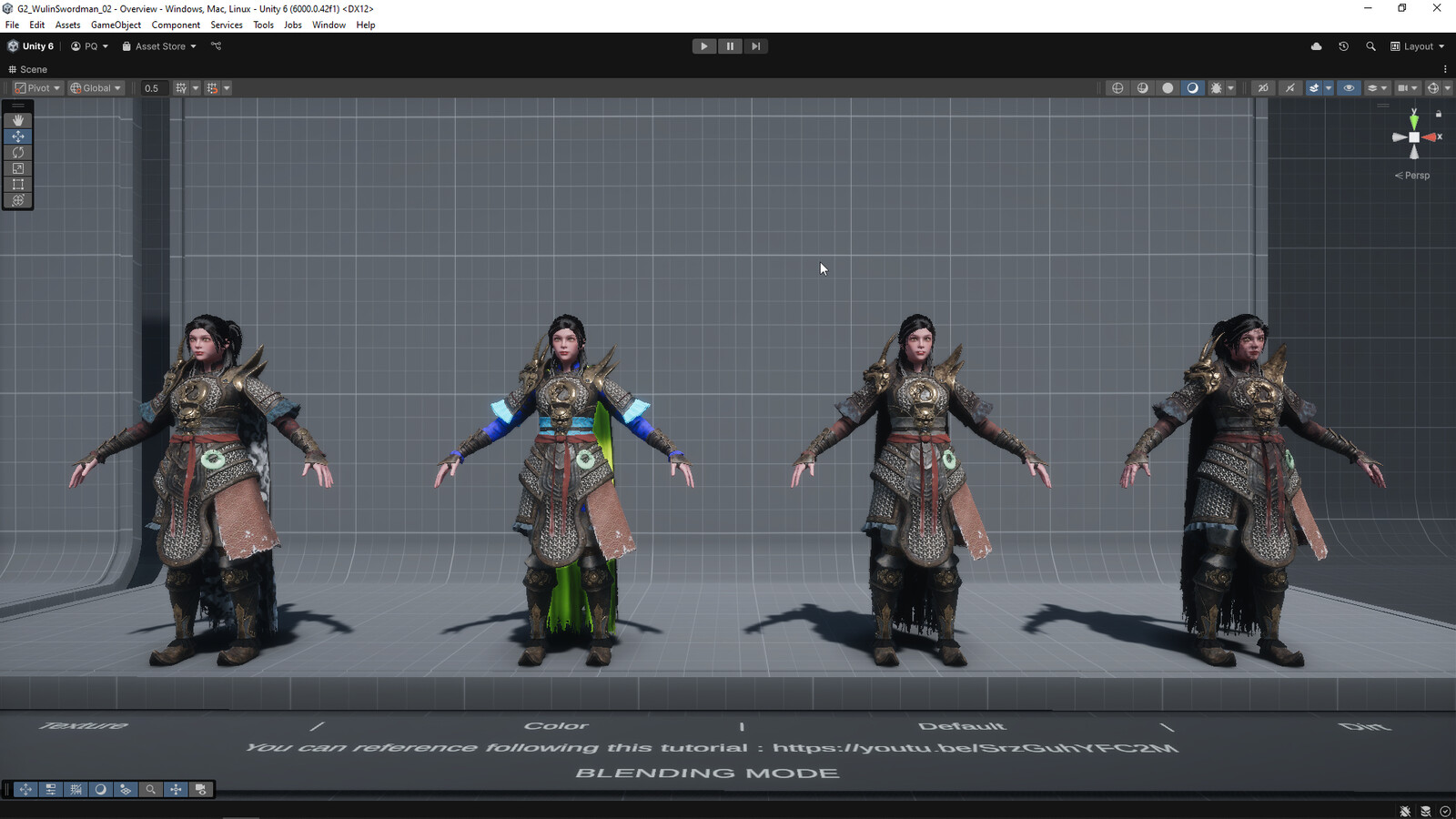Open the Unity version control icon
The height and width of the screenshot is (819, 1456).
click(x=217, y=46)
